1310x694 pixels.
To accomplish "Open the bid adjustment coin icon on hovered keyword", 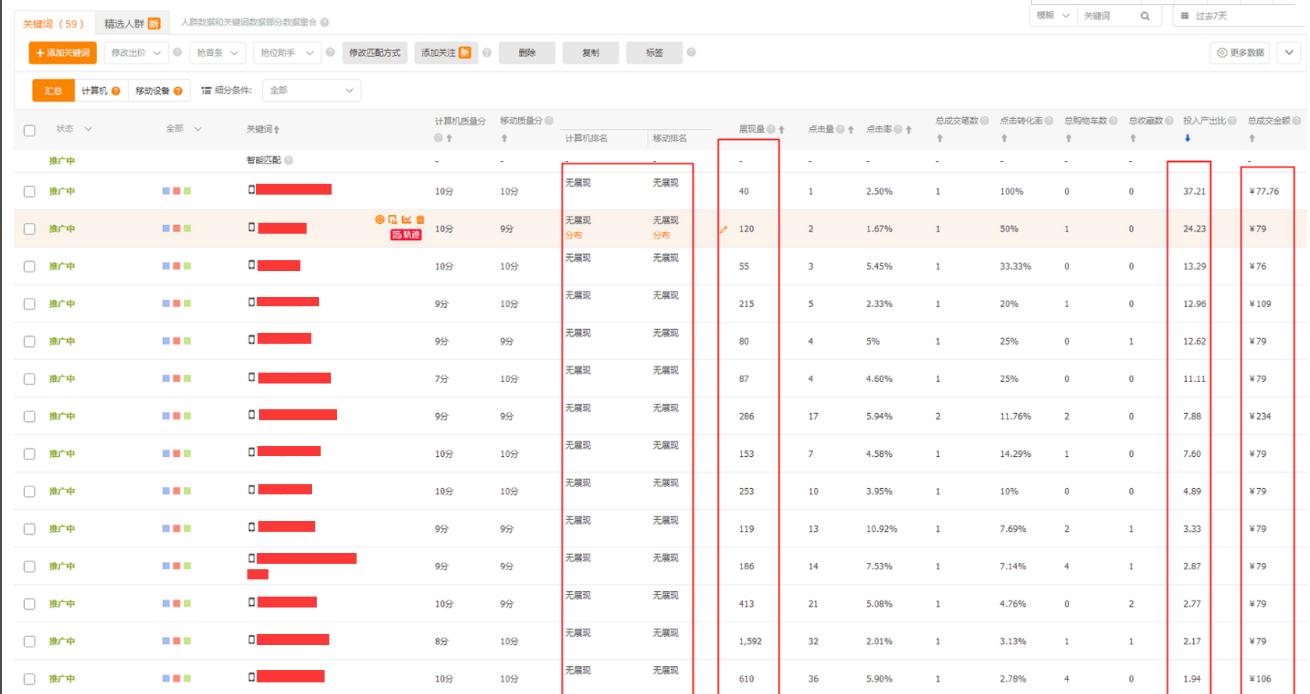I will 380,219.
